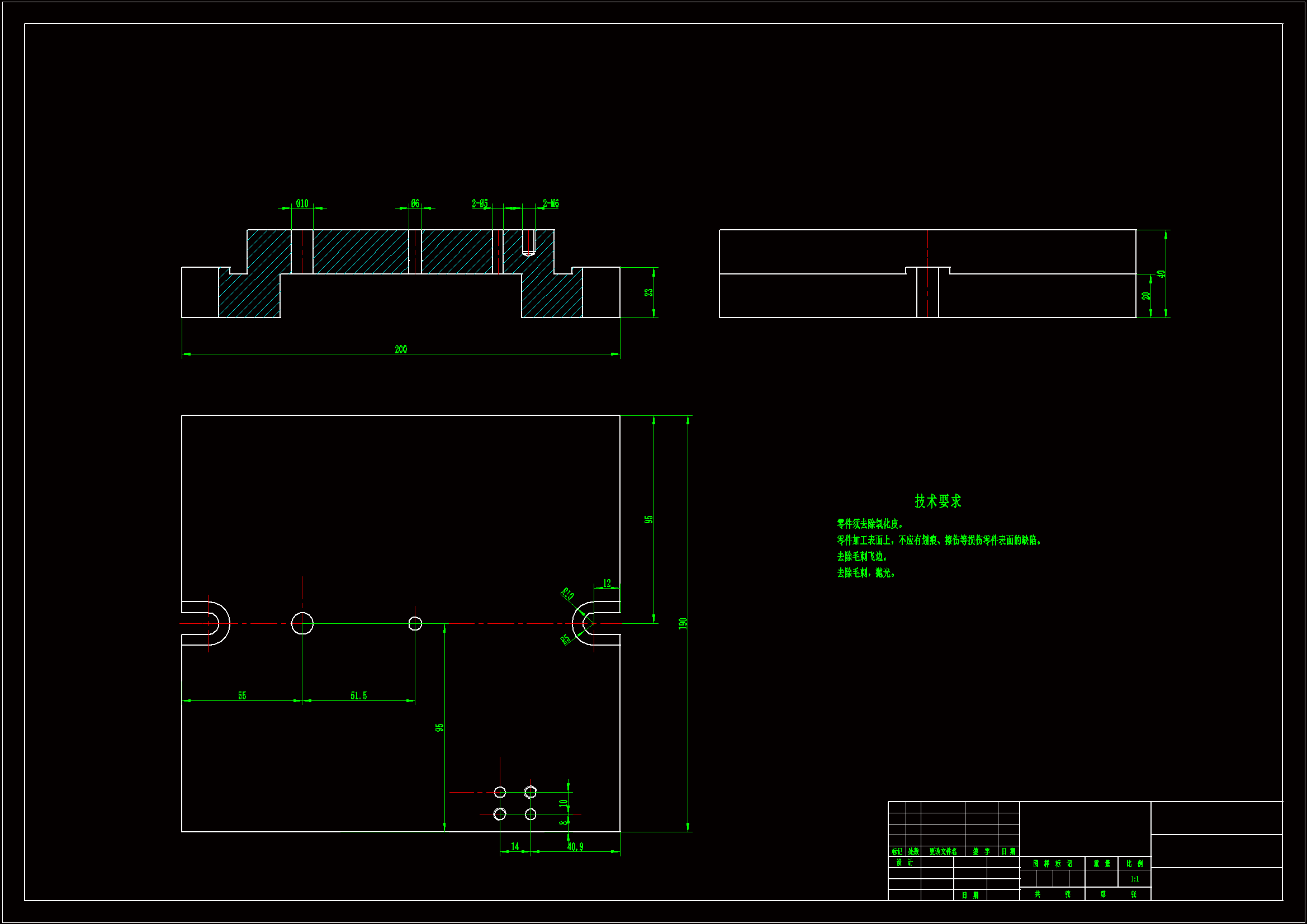Select the 更改文件名 cell in title block
The height and width of the screenshot is (924, 1307).
[943, 852]
